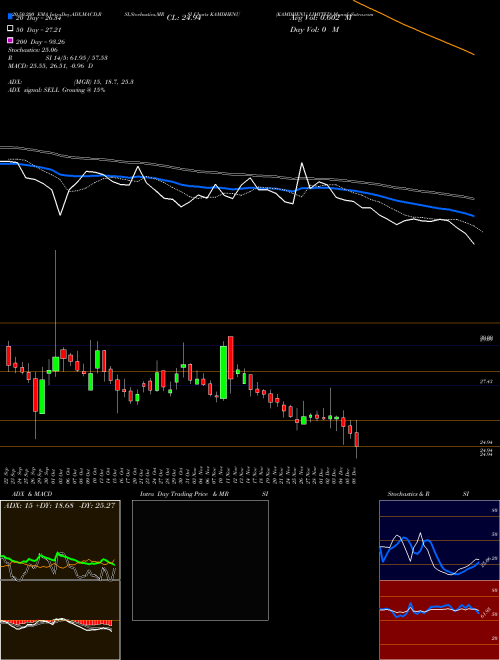Click the 'Intra Day Trading Price & MR' panel title
The height and width of the screenshot is (660, 500).
[x=184, y=494]
